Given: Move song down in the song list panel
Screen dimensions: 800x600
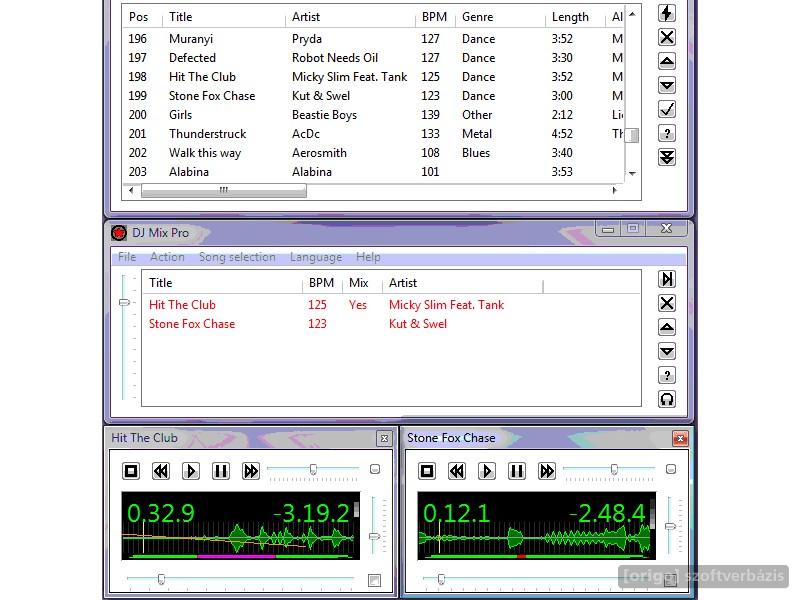Looking at the screenshot, I should tap(667, 85).
